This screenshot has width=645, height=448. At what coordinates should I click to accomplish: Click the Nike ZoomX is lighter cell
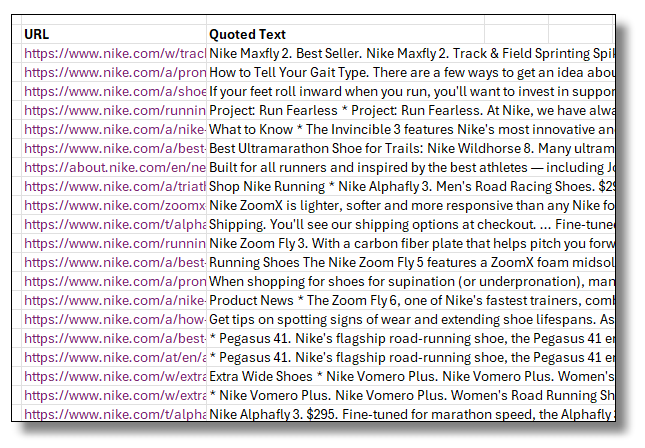pyautogui.click(x=410, y=205)
